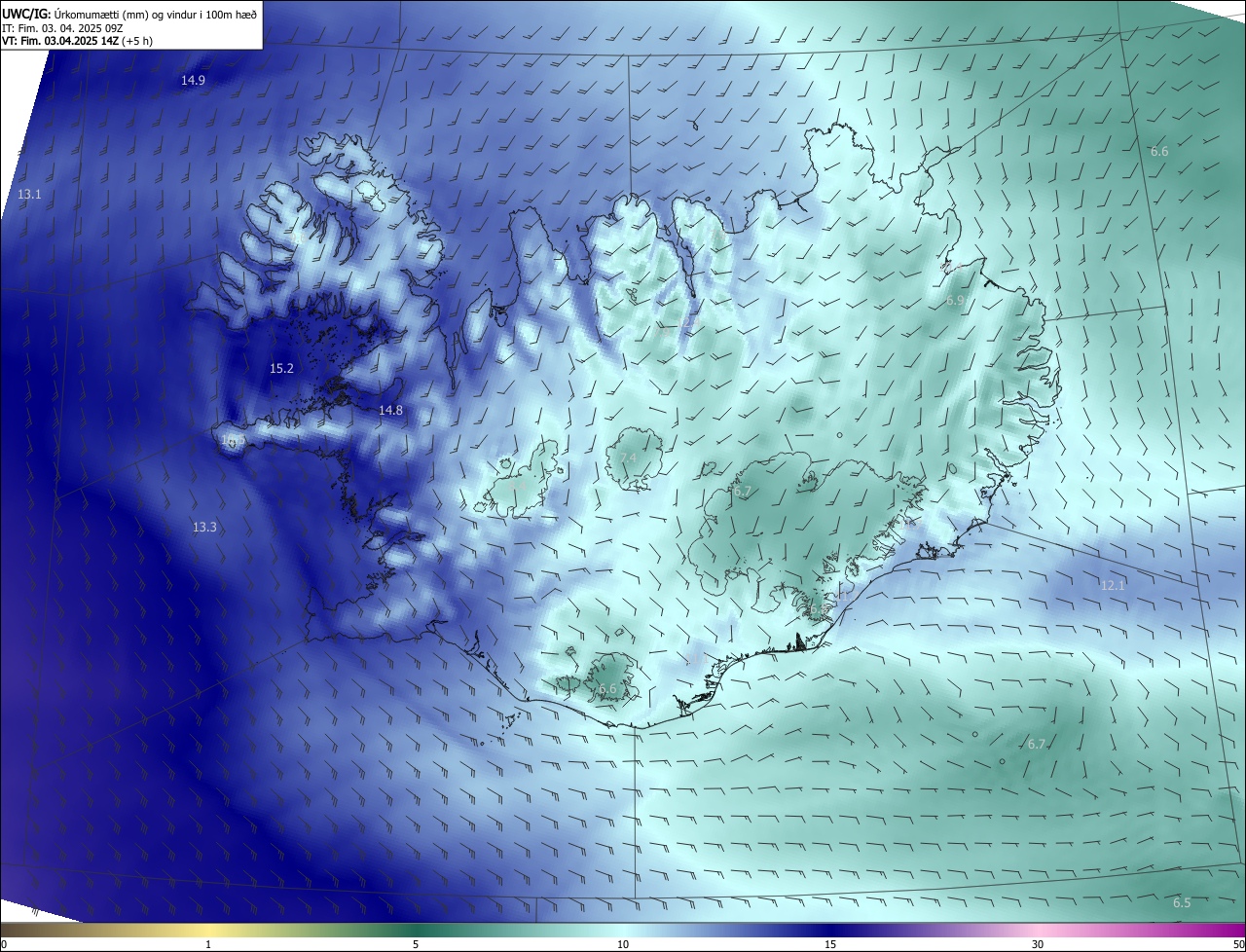This screenshot has width=1246, height=952.
Task: Click the 6.7 value over the southeast ocean
Action: click(1037, 744)
